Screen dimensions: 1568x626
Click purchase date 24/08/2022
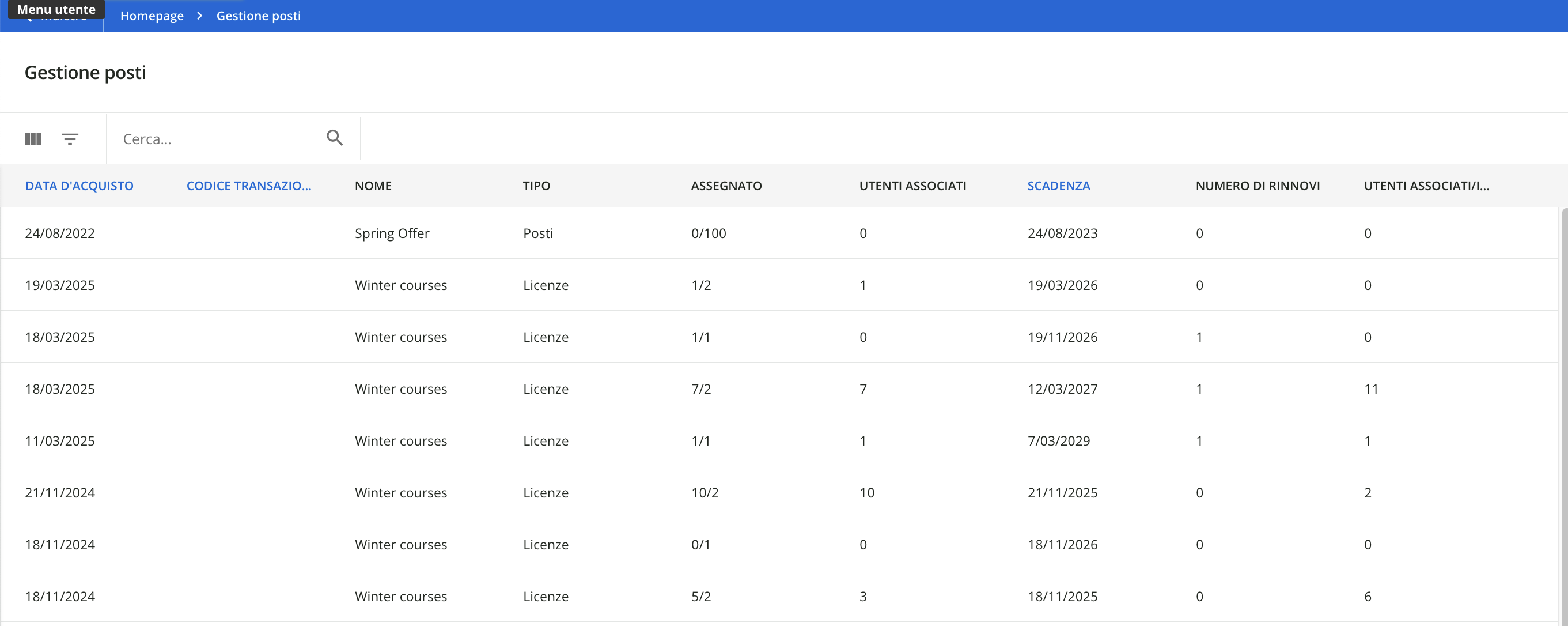[60, 233]
